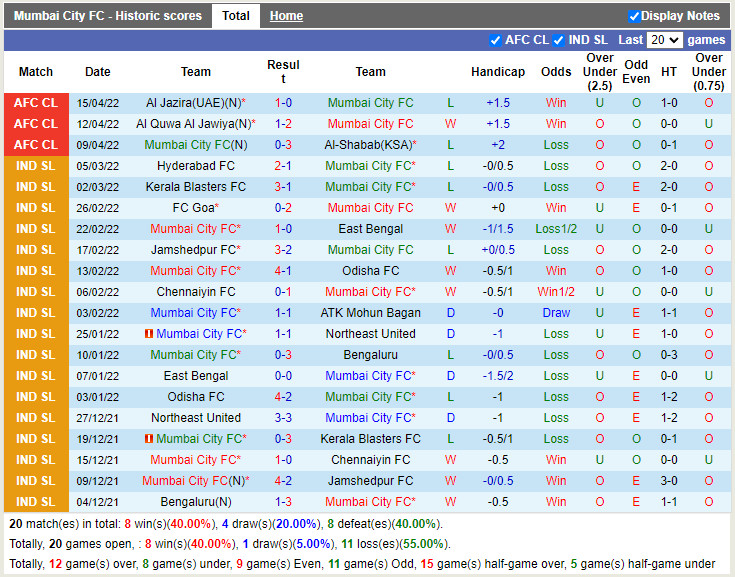Open Kerala Blasters FC link on 02/03/22 row
The image size is (735, 577).
tap(196, 187)
